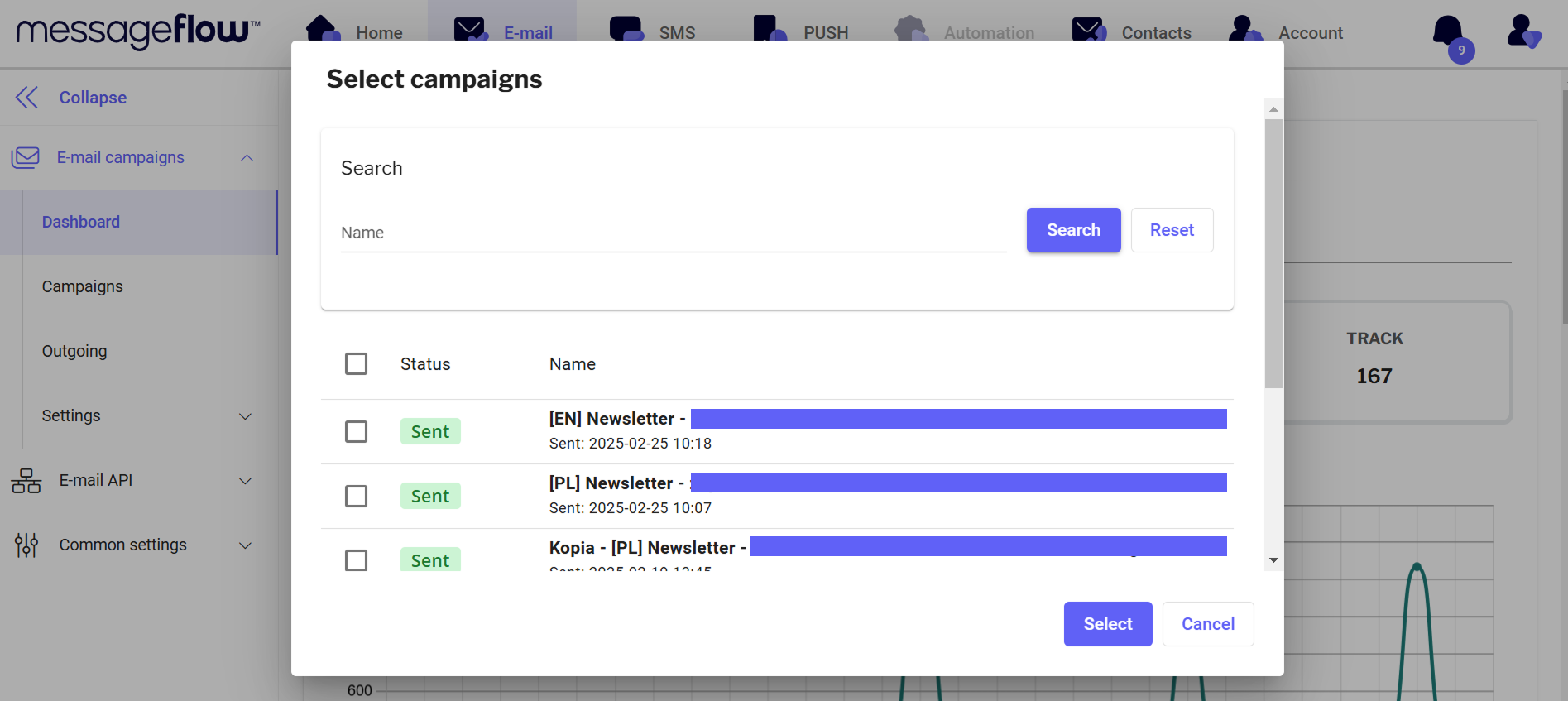The height and width of the screenshot is (701, 1568).
Task: Click the Cancel button in the dialog
Action: point(1207,624)
